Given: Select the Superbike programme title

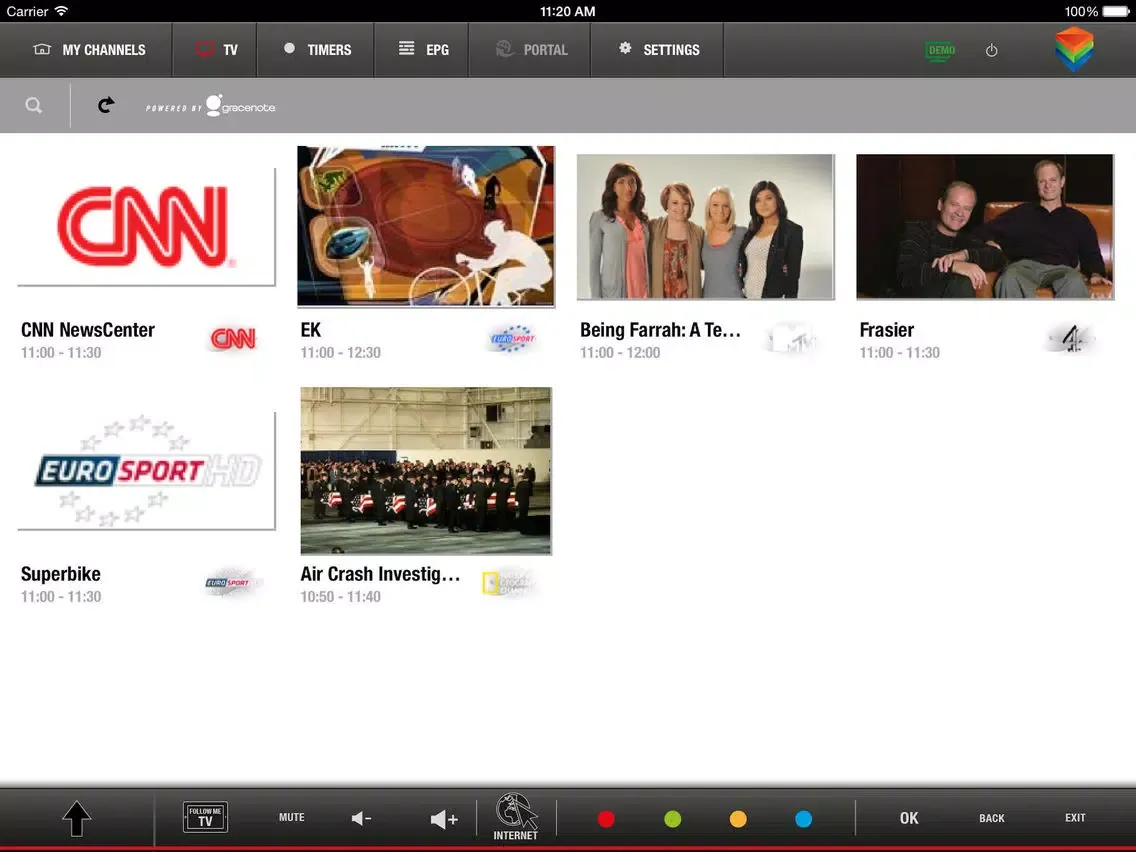Looking at the screenshot, I should point(61,575).
